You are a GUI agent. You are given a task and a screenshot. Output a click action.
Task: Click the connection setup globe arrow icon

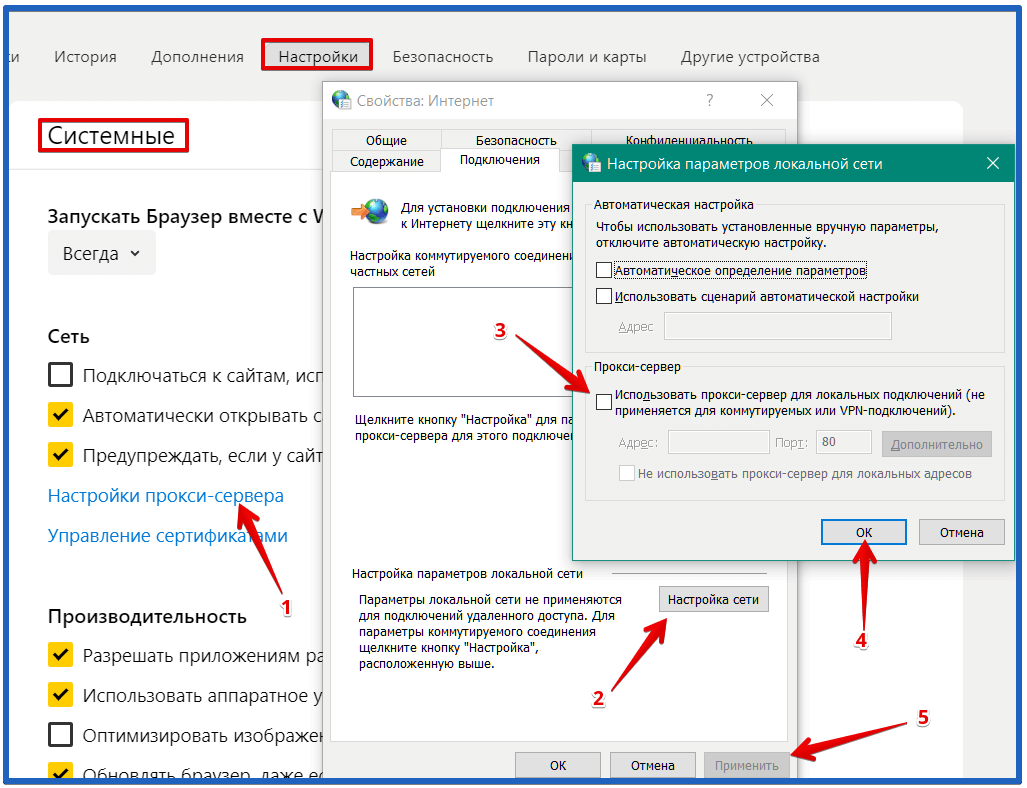pos(371,212)
